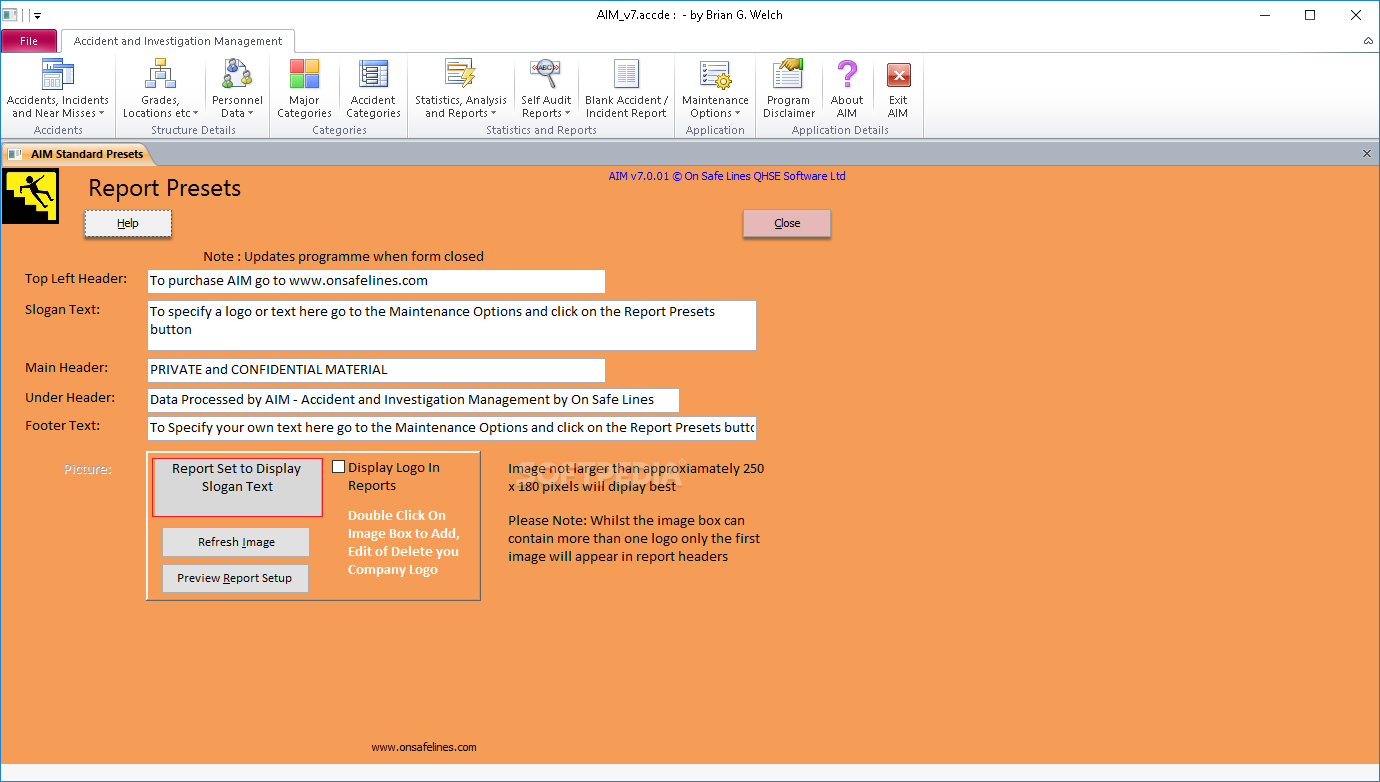Open Blank Accident / Incident Report

(x=626, y=89)
